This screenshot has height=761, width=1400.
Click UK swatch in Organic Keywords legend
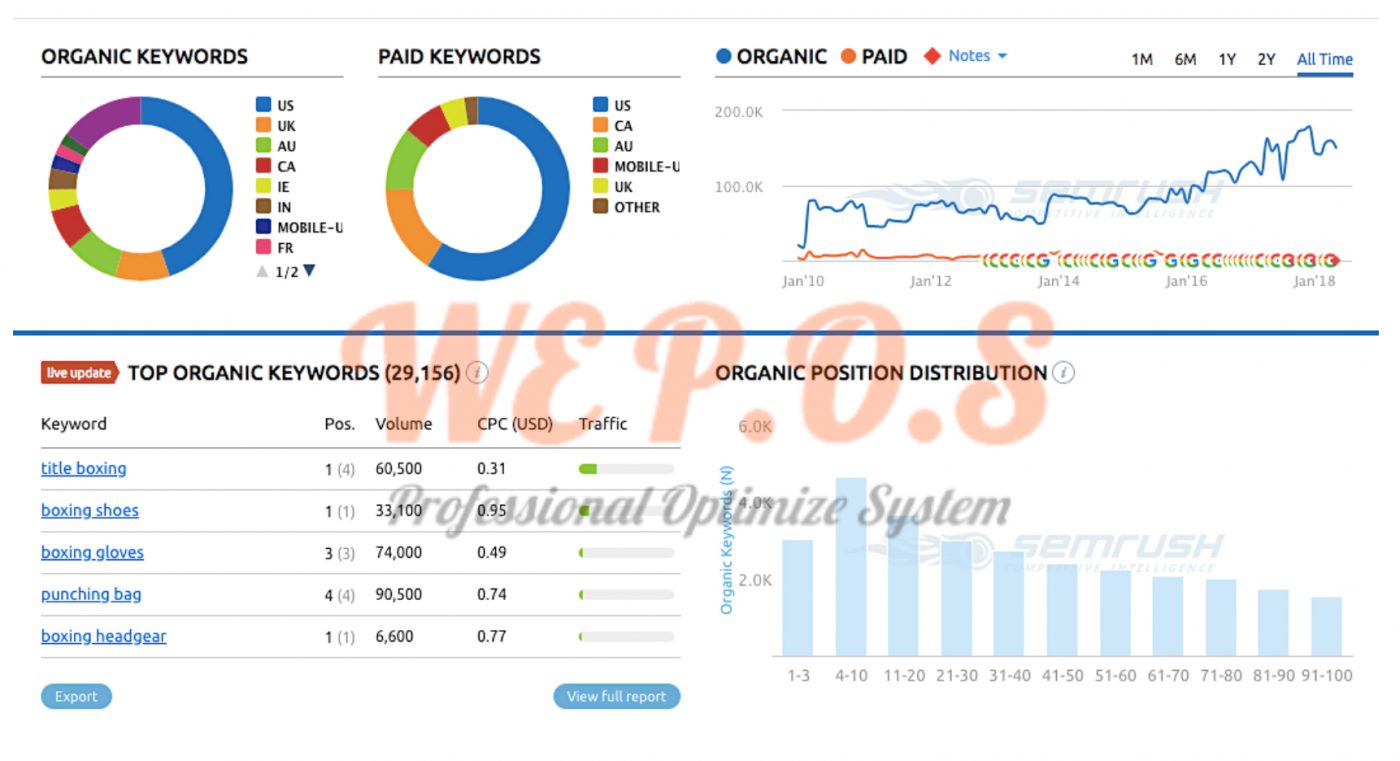coord(264,126)
